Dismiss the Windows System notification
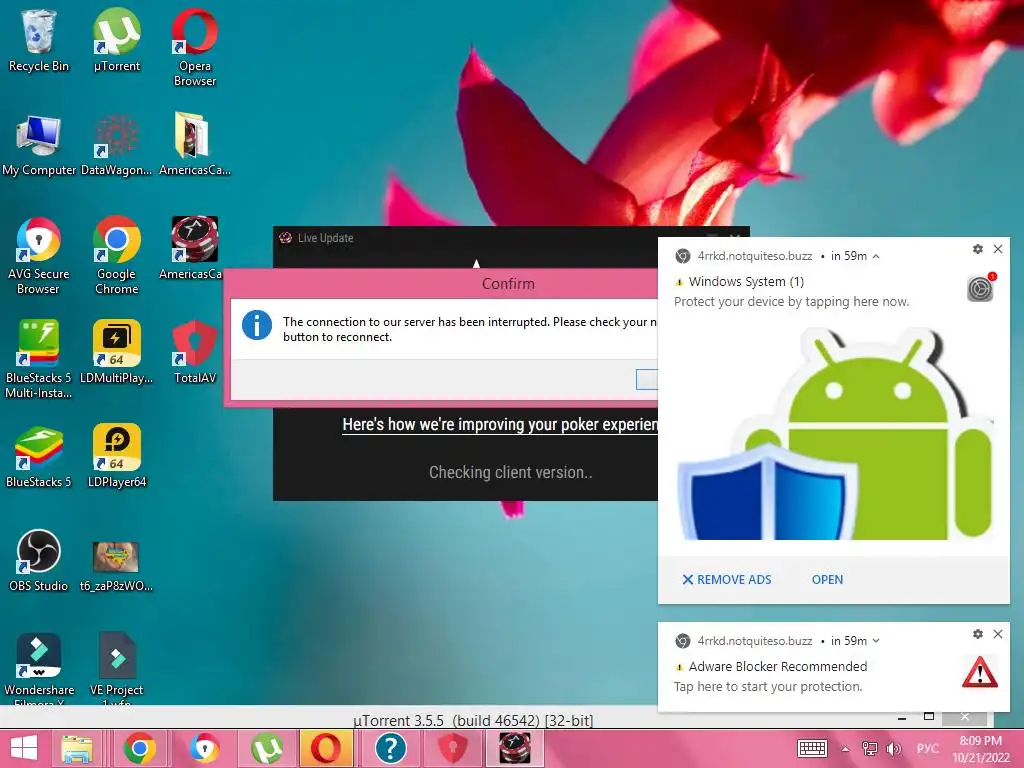This screenshot has width=1024, height=768. (998, 249)
